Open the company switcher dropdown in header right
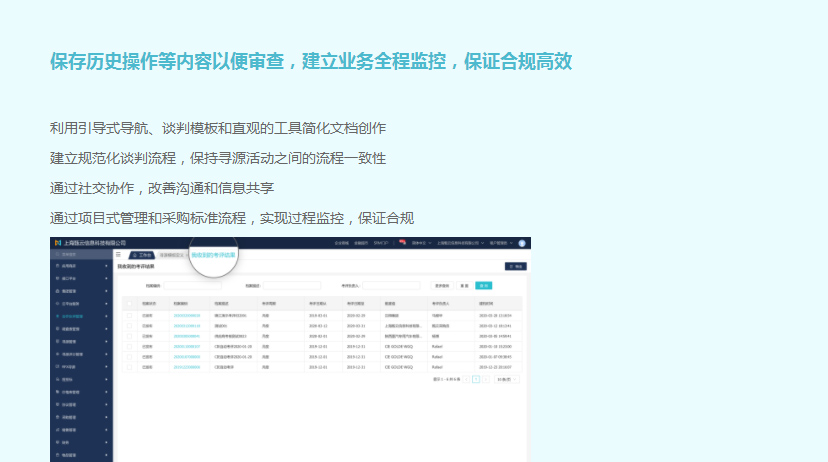Image resolution: width=828 pixels, height=462 pixels. (460, 243)
